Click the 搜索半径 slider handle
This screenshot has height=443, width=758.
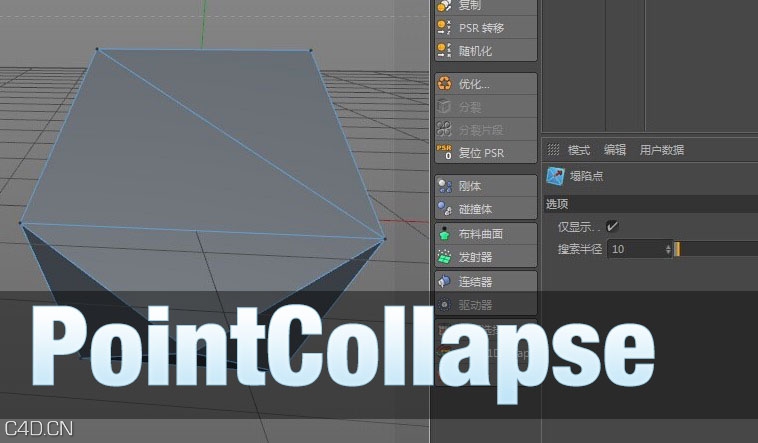tap(678, 249)
